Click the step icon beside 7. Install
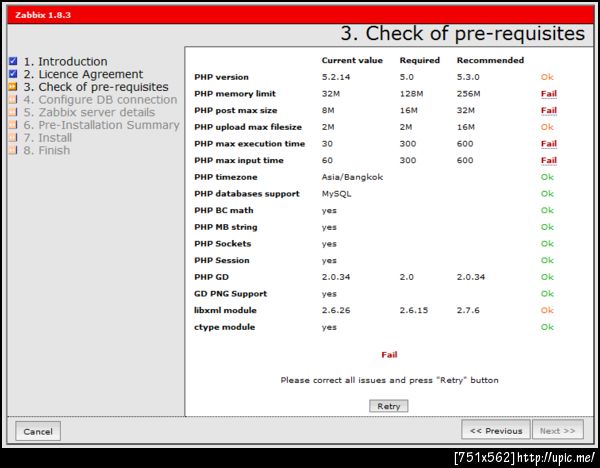The height and width of the screenshot is (468, 600). point(13,137)
